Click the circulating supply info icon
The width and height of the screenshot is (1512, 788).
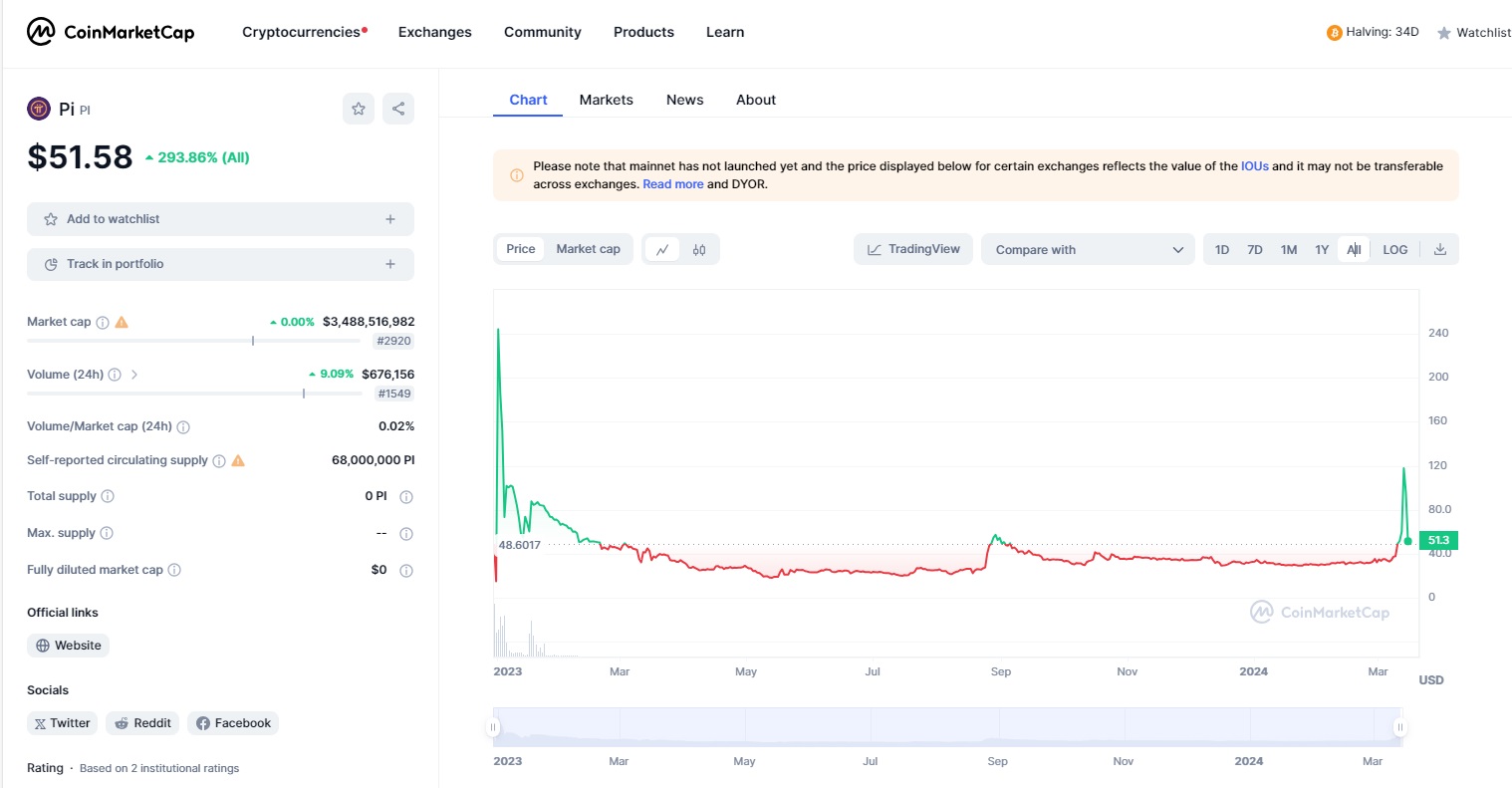tap(219, 461)
